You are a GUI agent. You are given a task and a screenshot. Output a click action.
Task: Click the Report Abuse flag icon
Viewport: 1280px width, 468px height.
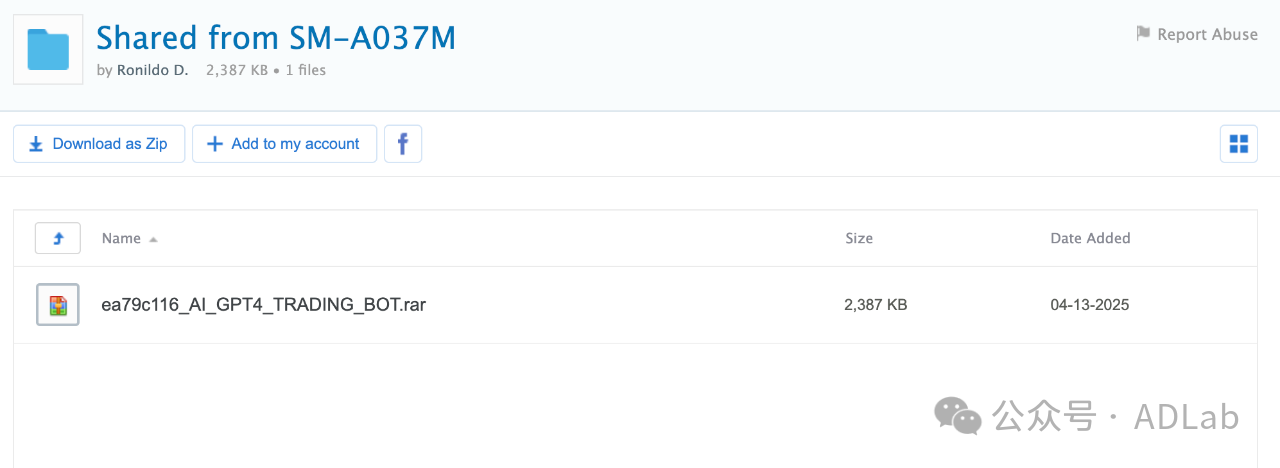pos(1143,34)
